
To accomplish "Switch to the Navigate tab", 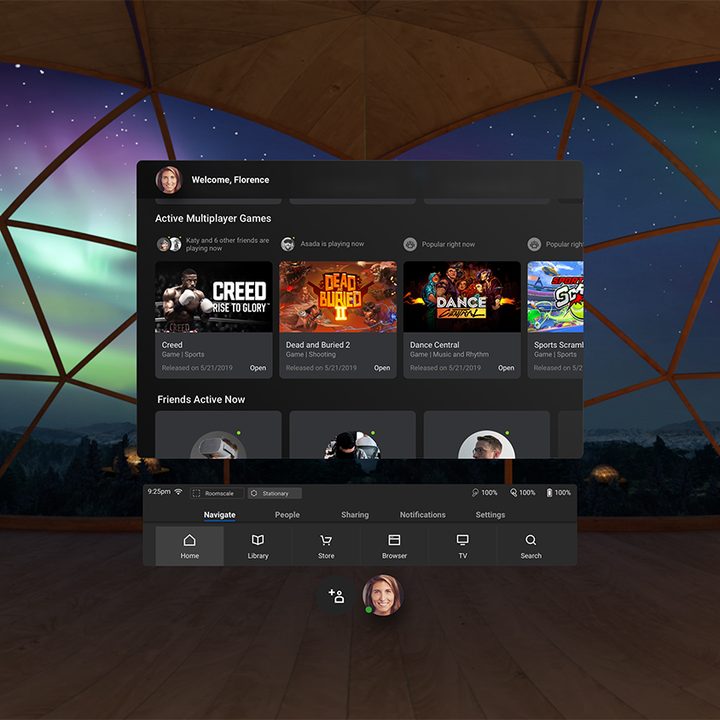I will (x=219, y=515).
